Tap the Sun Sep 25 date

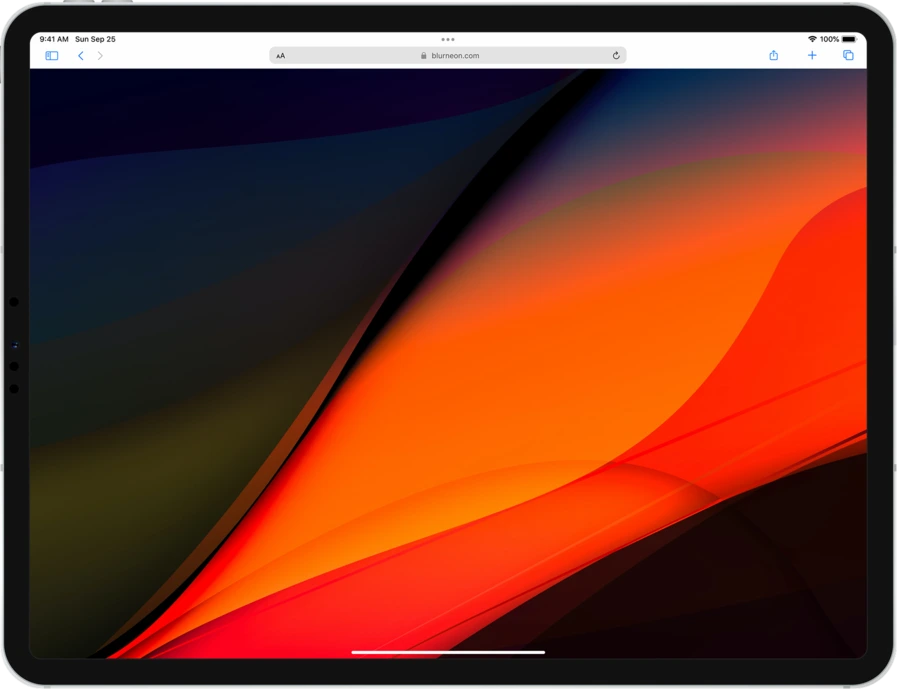pos(95,39)
